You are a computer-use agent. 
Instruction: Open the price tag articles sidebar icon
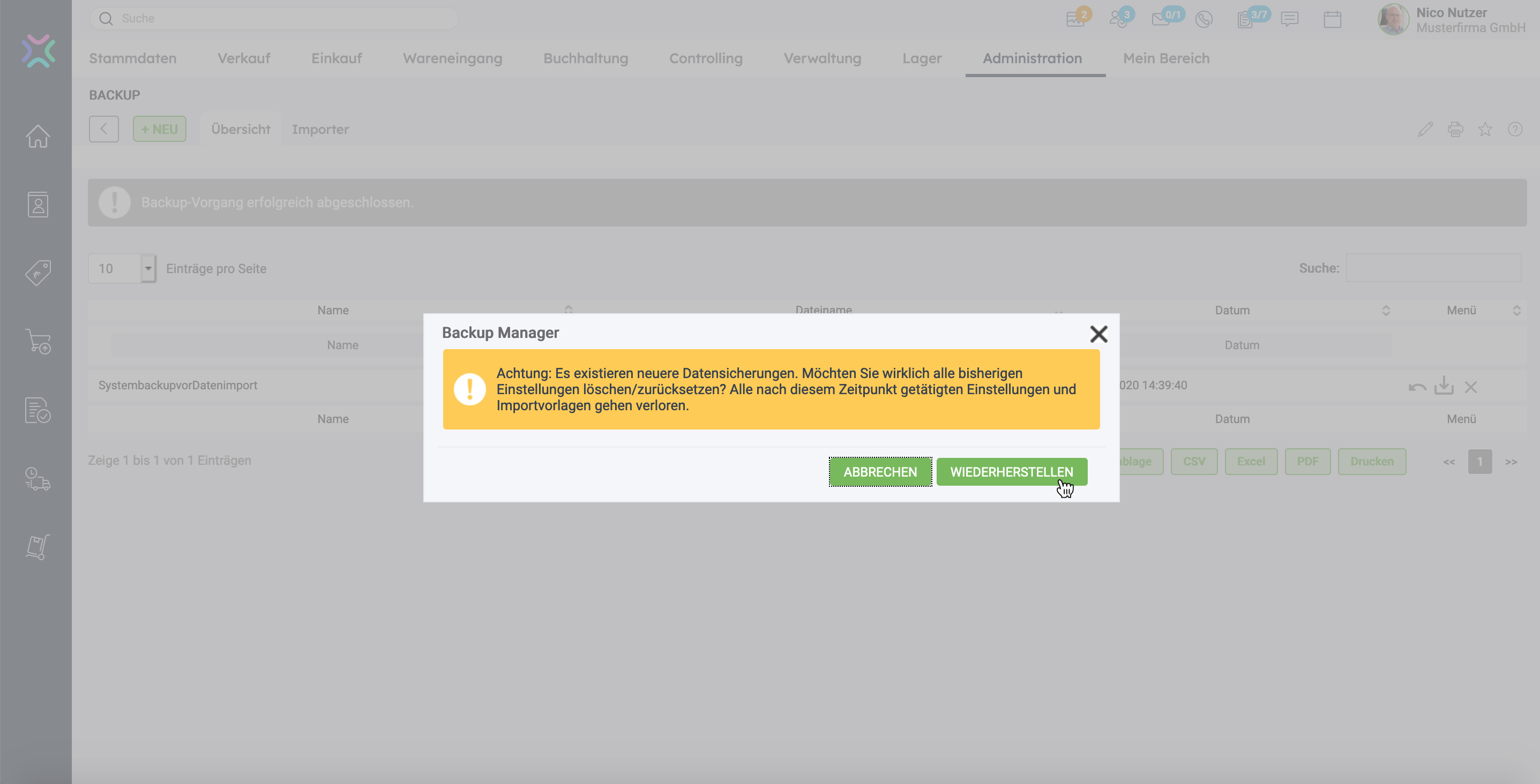(38, 273)
